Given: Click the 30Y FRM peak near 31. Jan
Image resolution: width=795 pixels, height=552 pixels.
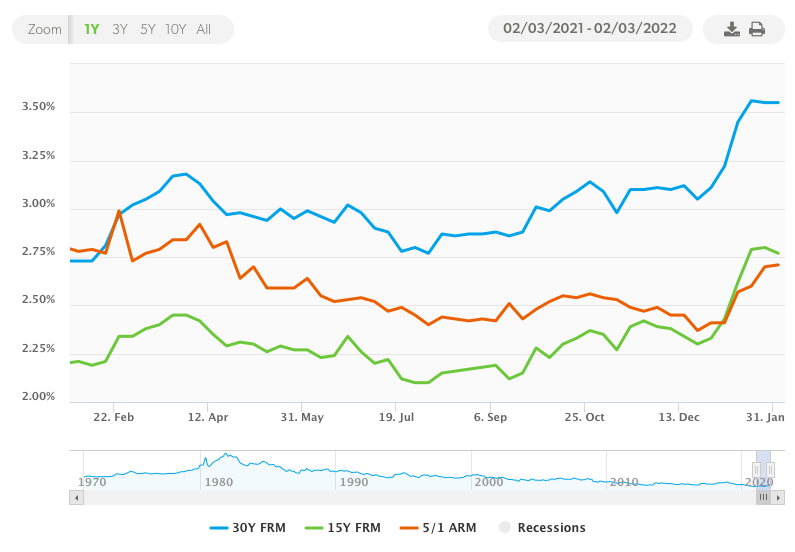Looking at the screenshot, I should 752,101.
